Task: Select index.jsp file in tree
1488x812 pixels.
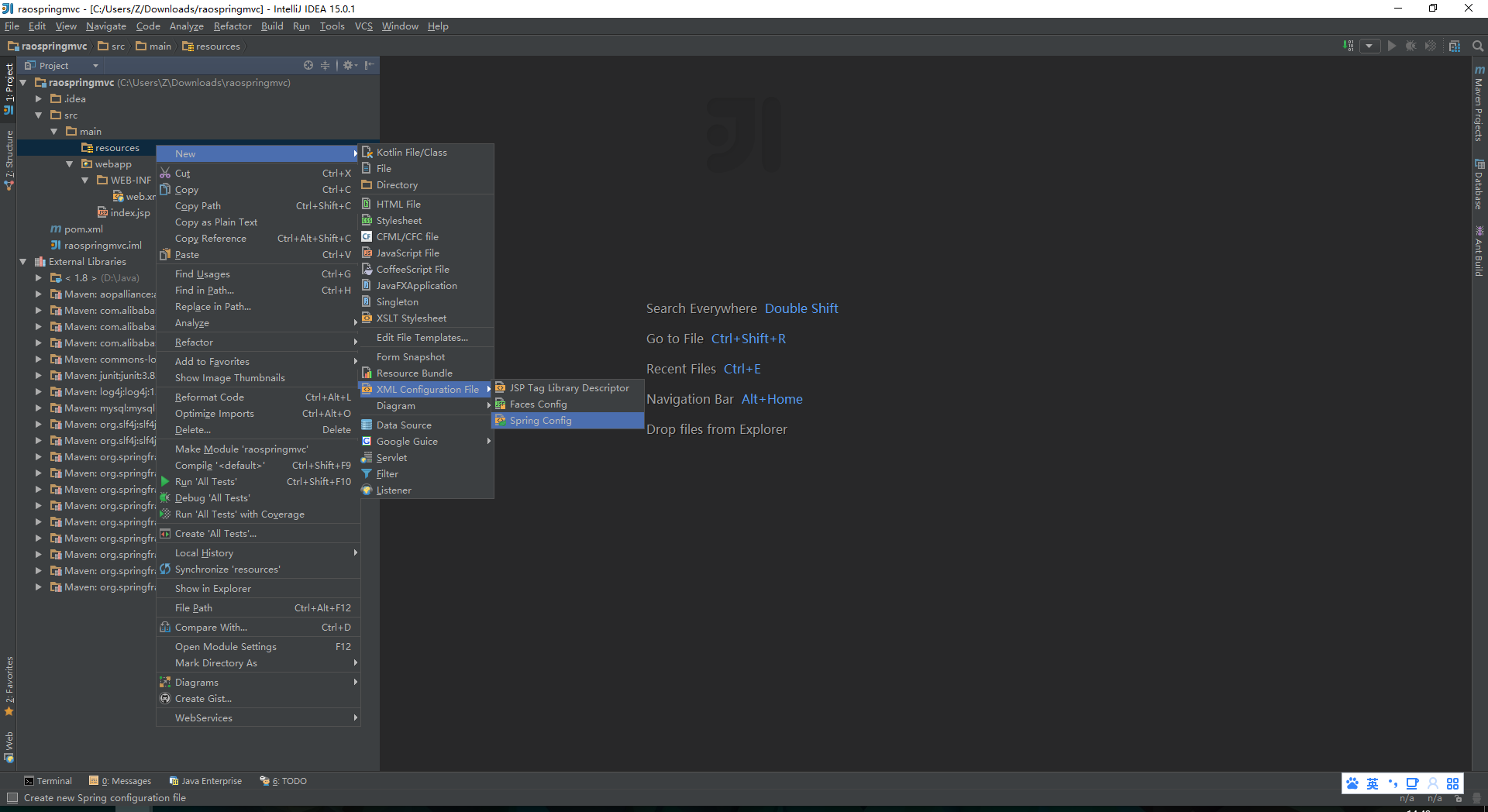Action: (x=124, y=213)
